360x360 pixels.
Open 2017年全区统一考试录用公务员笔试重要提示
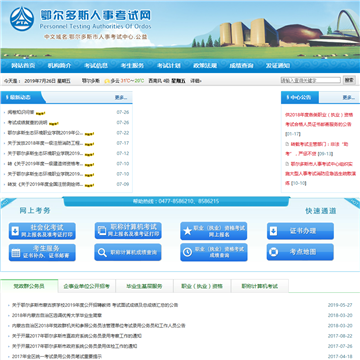tap(57, 356)
